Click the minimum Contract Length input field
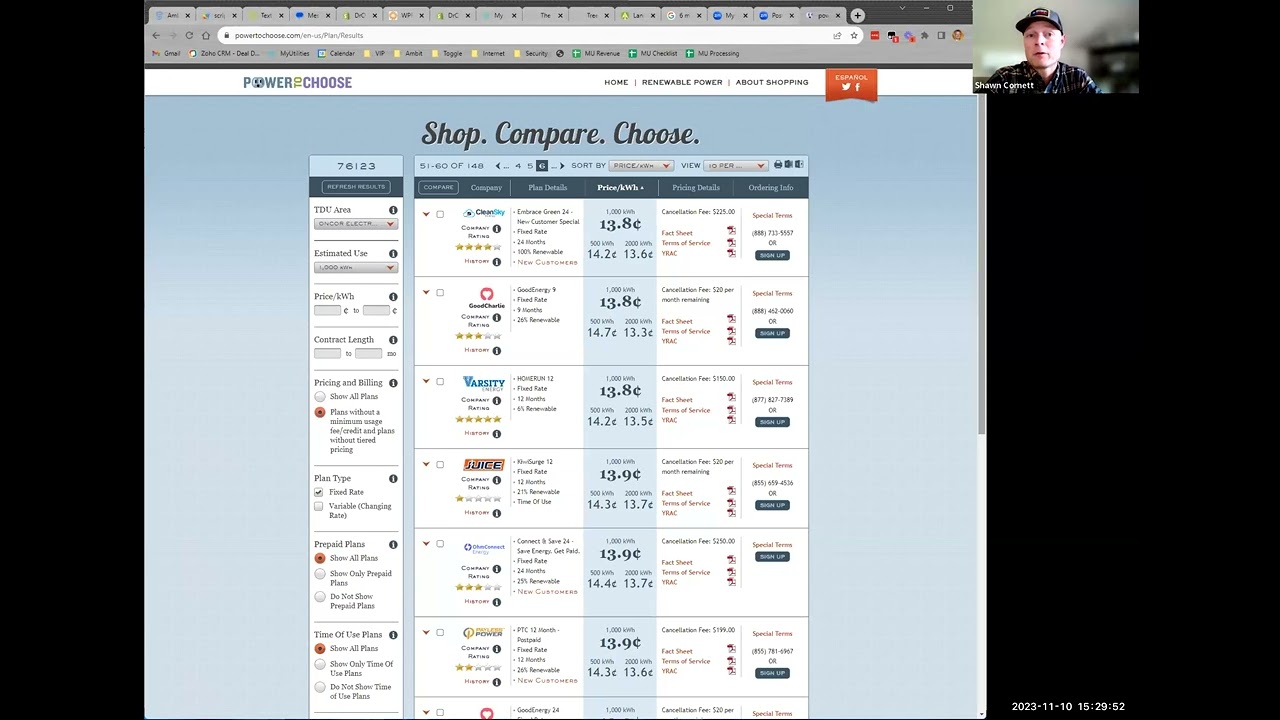This screenshot has width=1280, height=720. [328, 354]
